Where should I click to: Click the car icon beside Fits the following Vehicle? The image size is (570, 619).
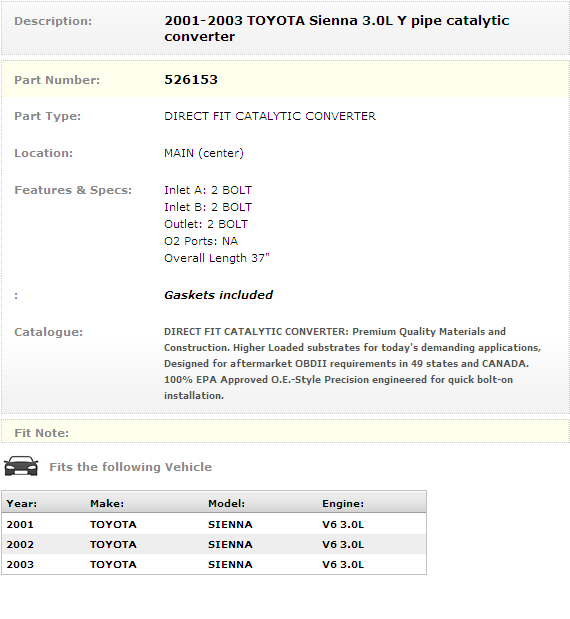(21, 466)
